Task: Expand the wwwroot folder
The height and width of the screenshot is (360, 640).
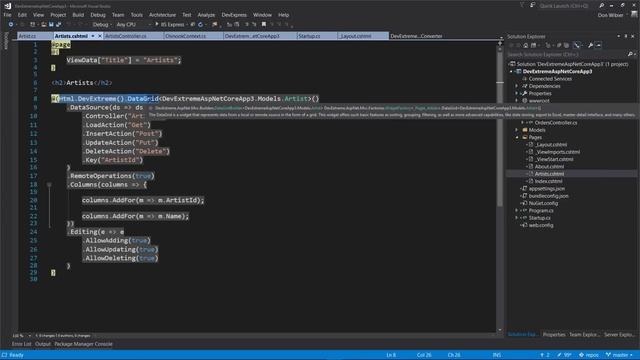Action: [517, 100]
